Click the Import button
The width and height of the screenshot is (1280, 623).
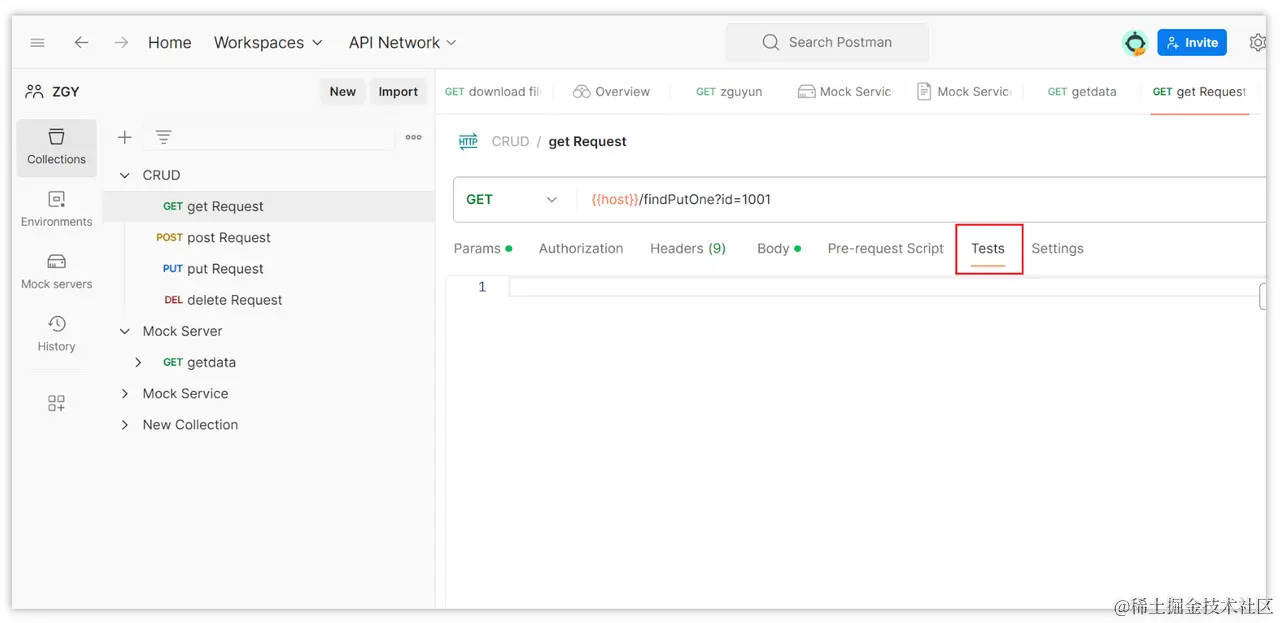[x=398, y=91]
